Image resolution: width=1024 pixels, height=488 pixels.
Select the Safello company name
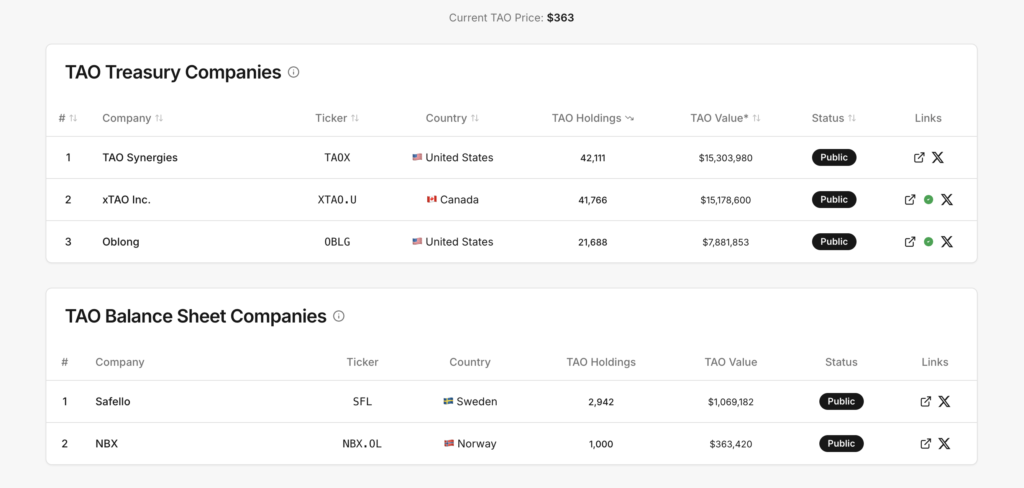pyautogui.click(x=112, y=402)
